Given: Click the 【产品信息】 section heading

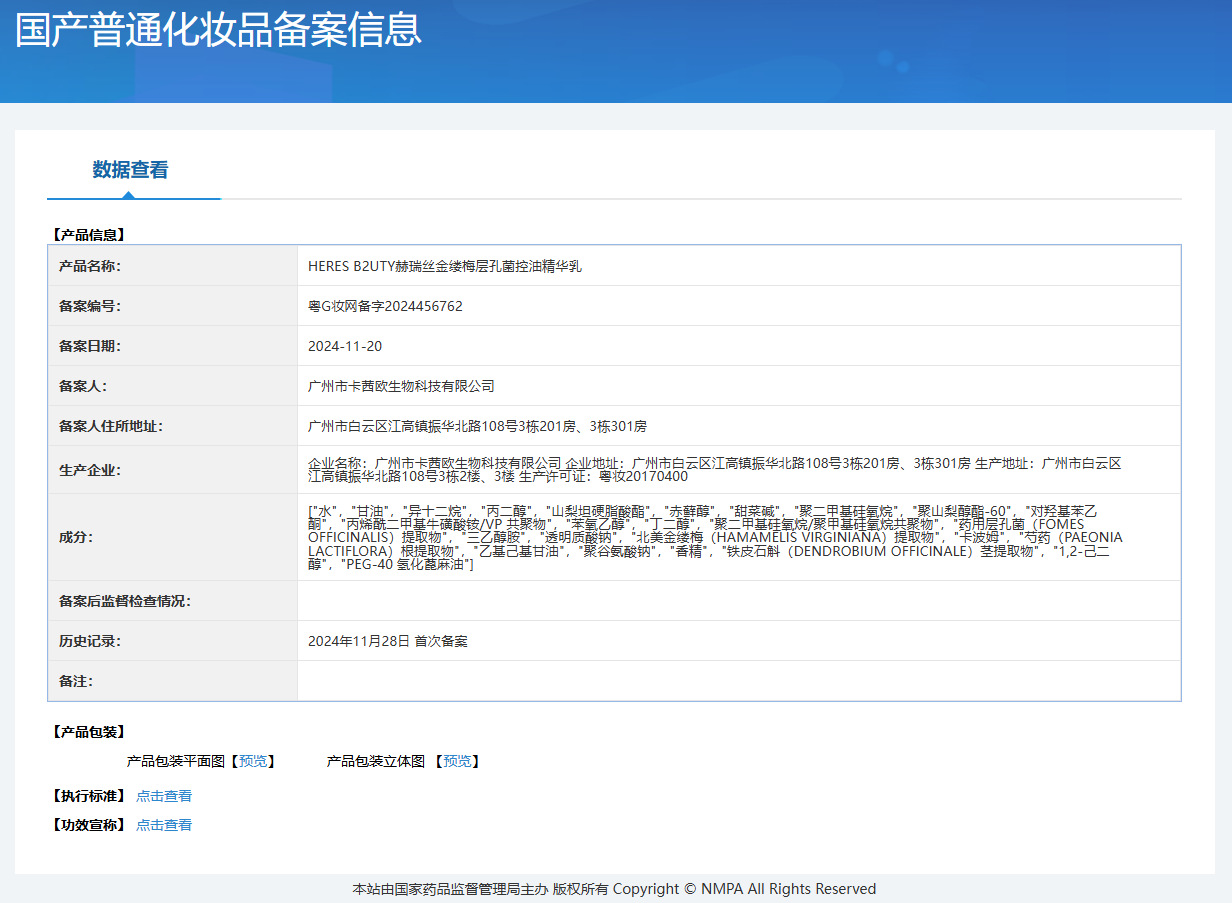Looking at the screenshot, I should click(x=88, y=235).
